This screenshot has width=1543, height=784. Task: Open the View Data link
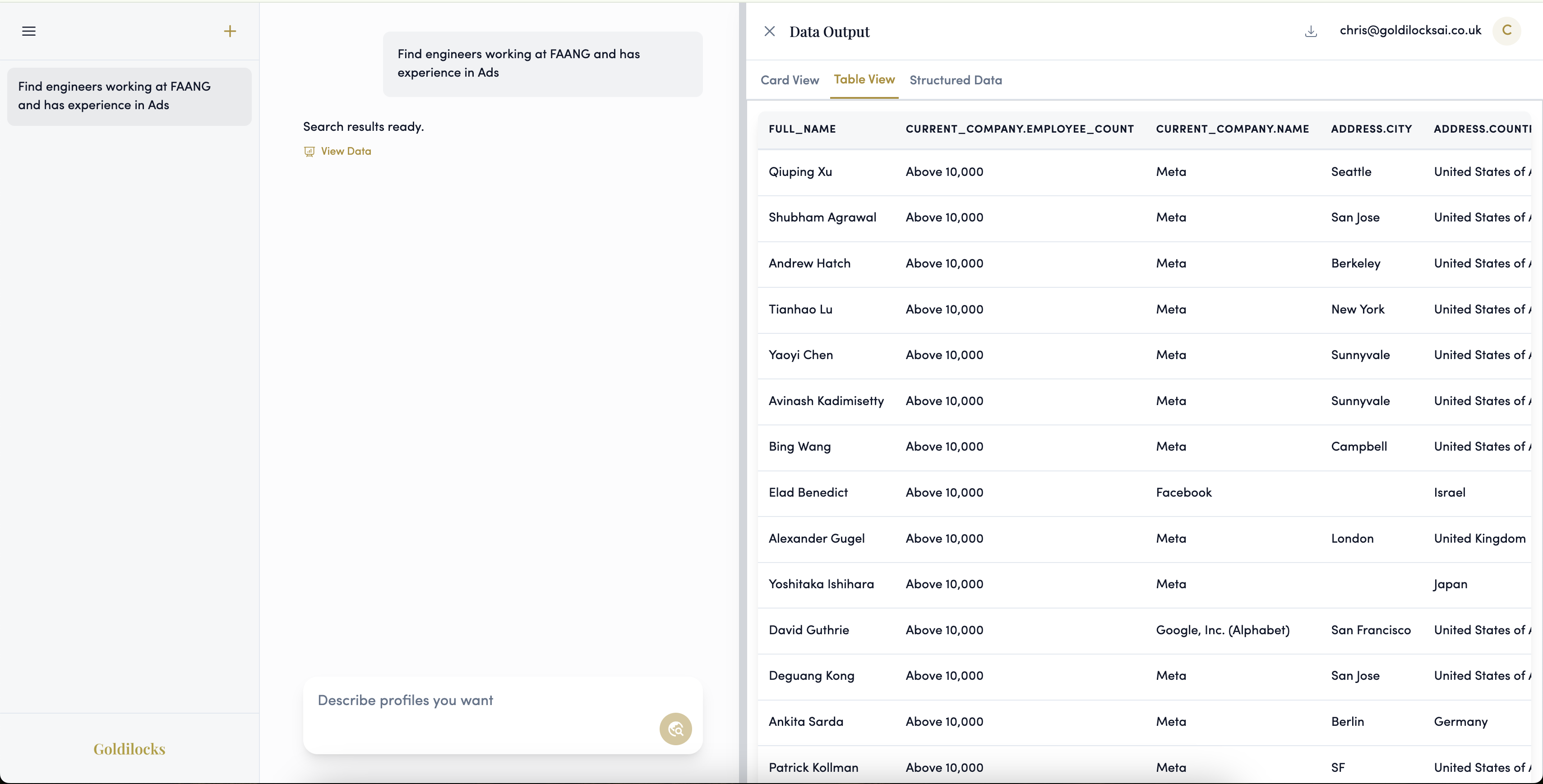coord(346,151)
